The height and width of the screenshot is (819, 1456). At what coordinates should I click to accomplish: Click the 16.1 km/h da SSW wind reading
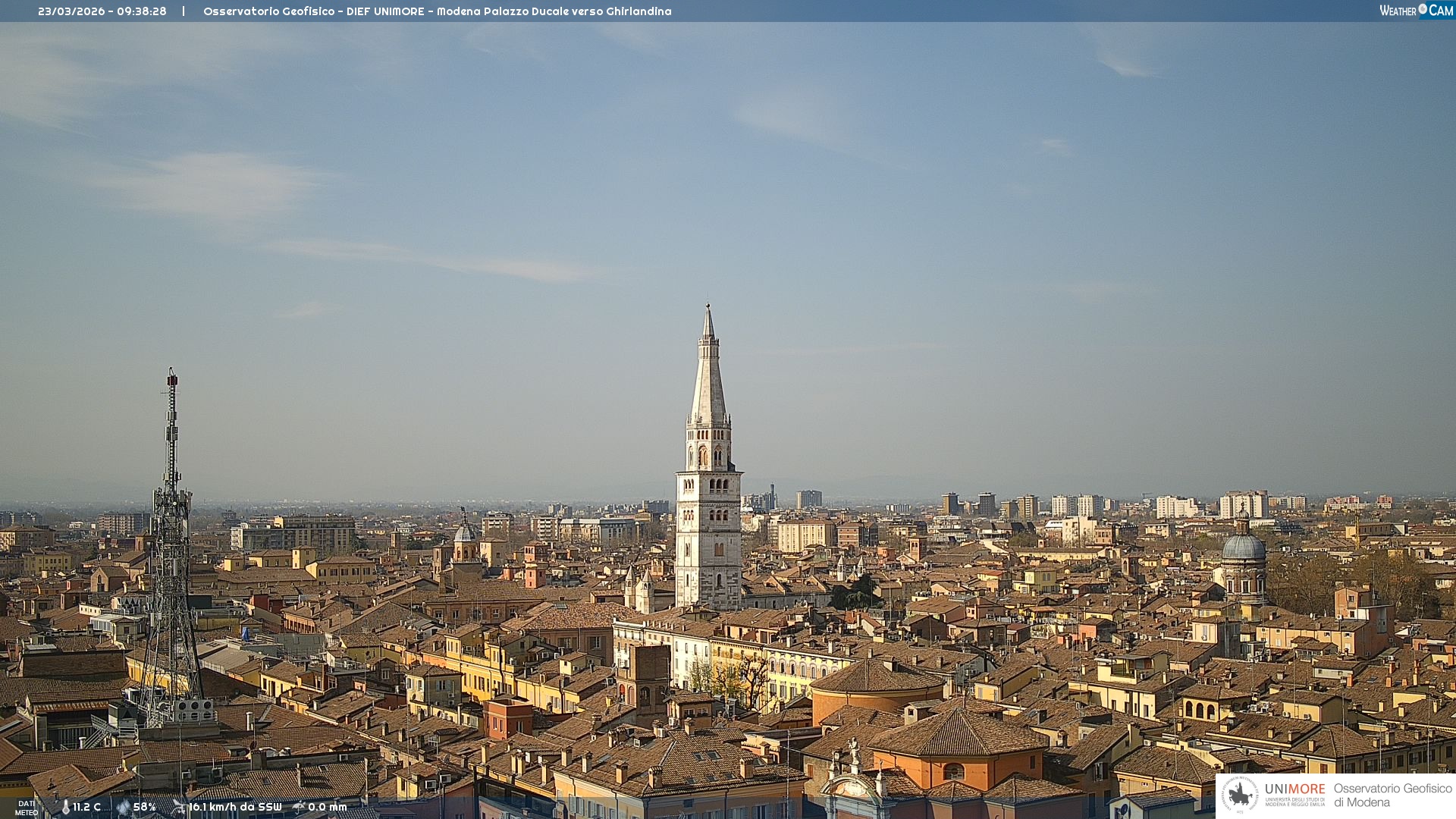coord(235,808)
